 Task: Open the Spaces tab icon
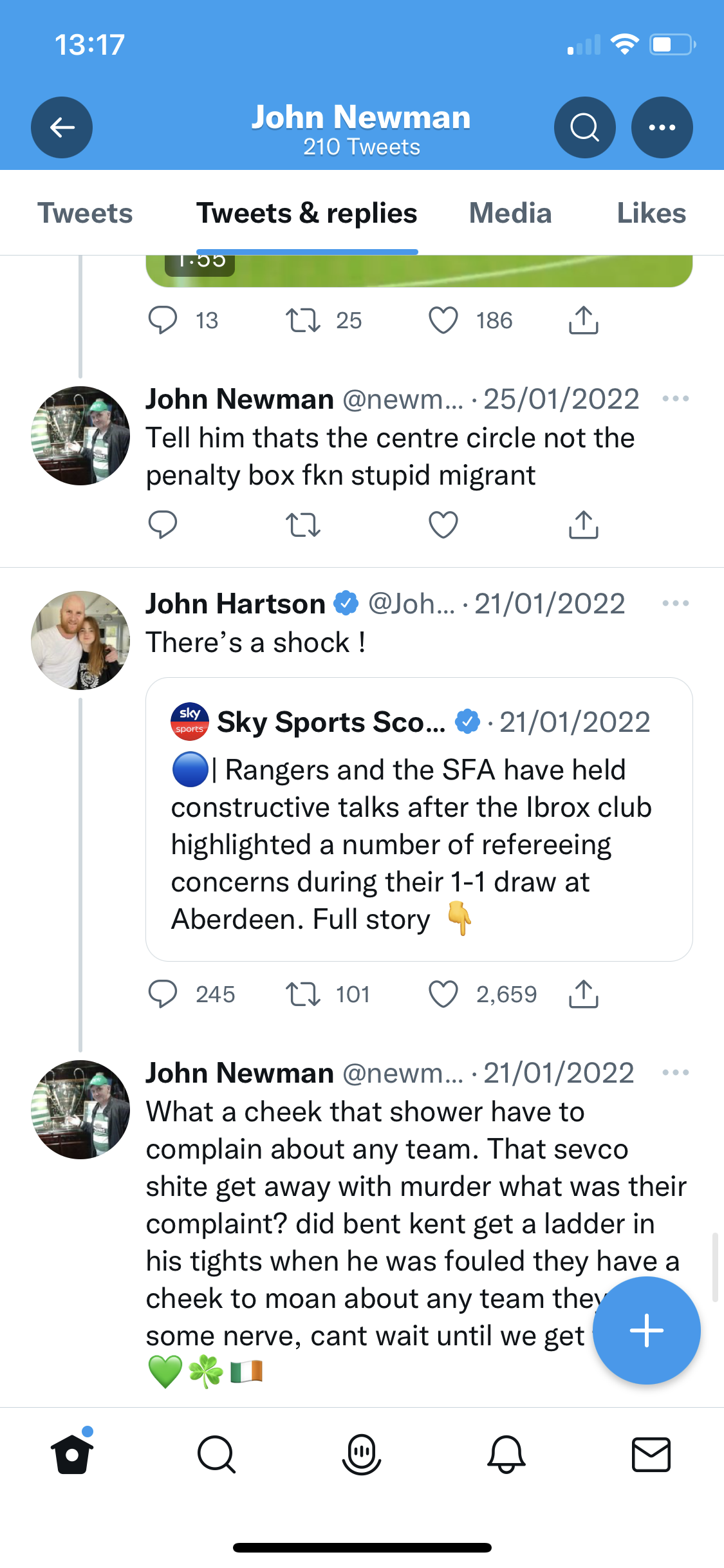(362, 1455)
